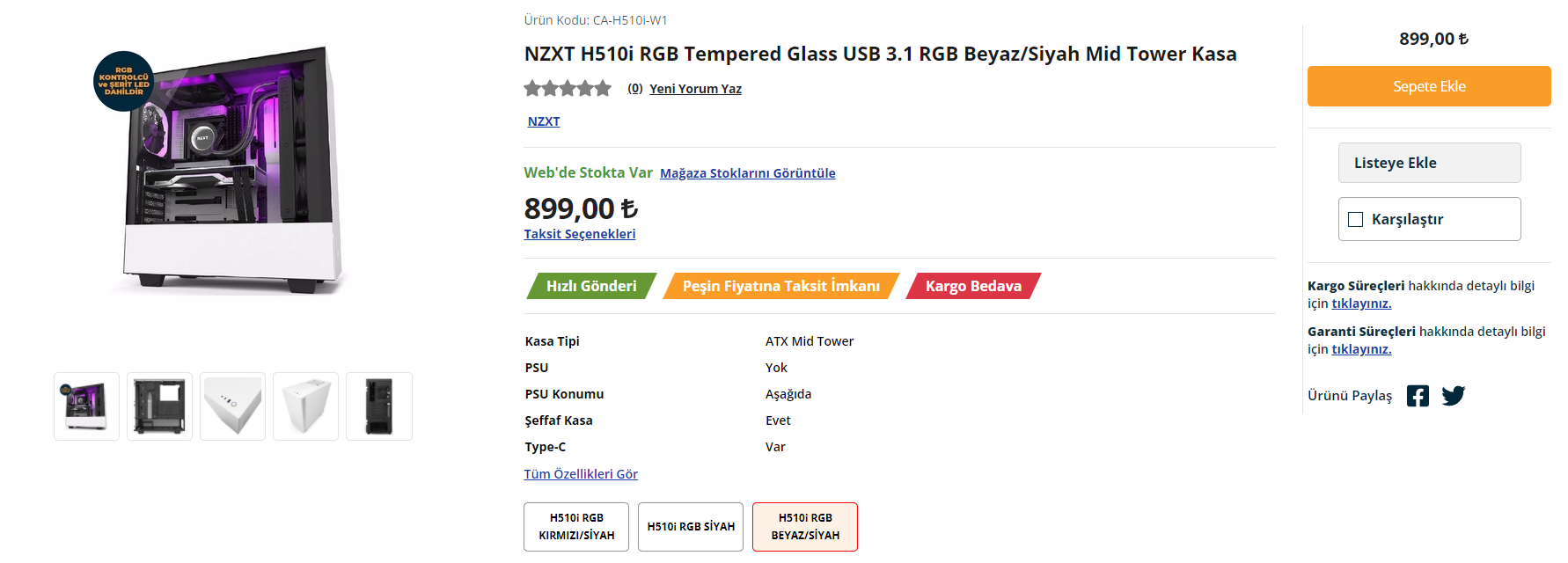The height and width of the screenshot is (563, 1568).
Task: Share product on Twitter icon
Action: click(x=1453, y=396)
